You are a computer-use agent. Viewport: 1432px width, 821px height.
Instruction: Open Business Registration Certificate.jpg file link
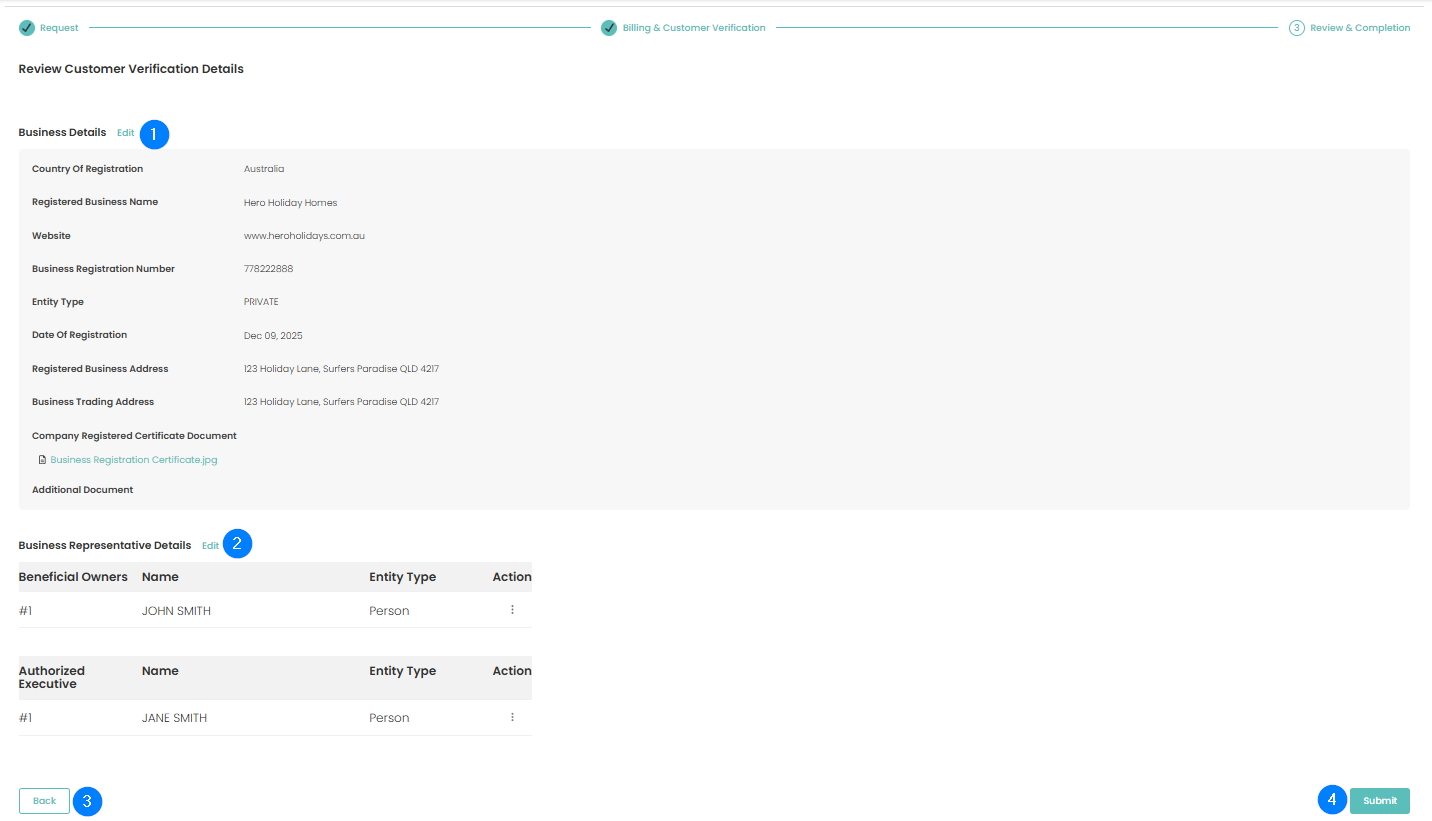click(134, 460)
